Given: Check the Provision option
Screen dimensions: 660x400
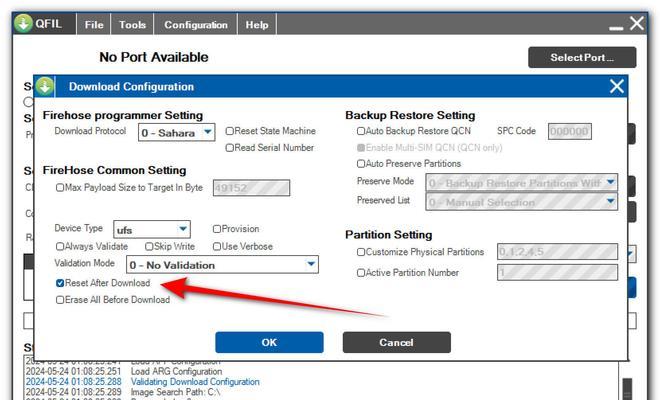Looking at the screenshot, I should (217, 229).
